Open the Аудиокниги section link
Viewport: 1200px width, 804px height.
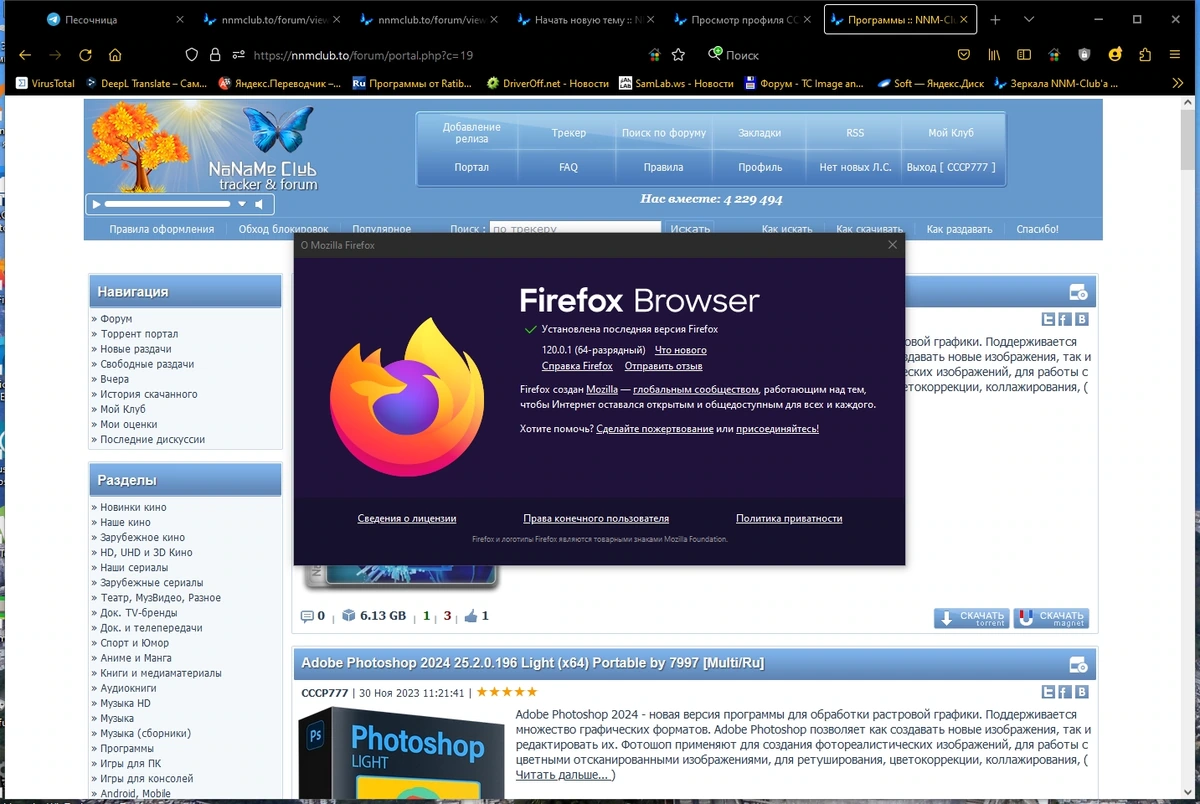tap(128, 688)
